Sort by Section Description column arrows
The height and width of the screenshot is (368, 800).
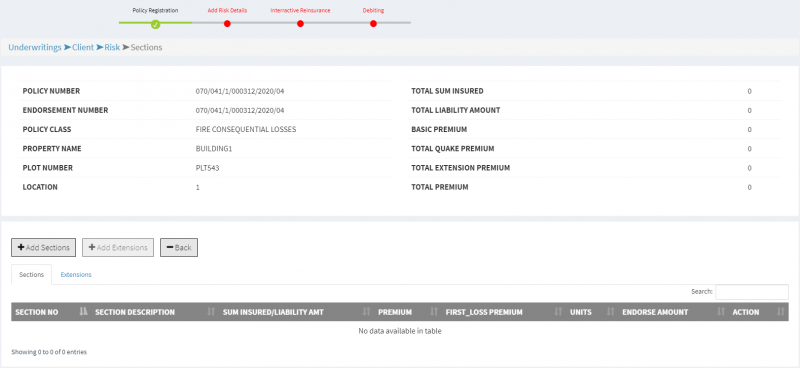(211, 312)
